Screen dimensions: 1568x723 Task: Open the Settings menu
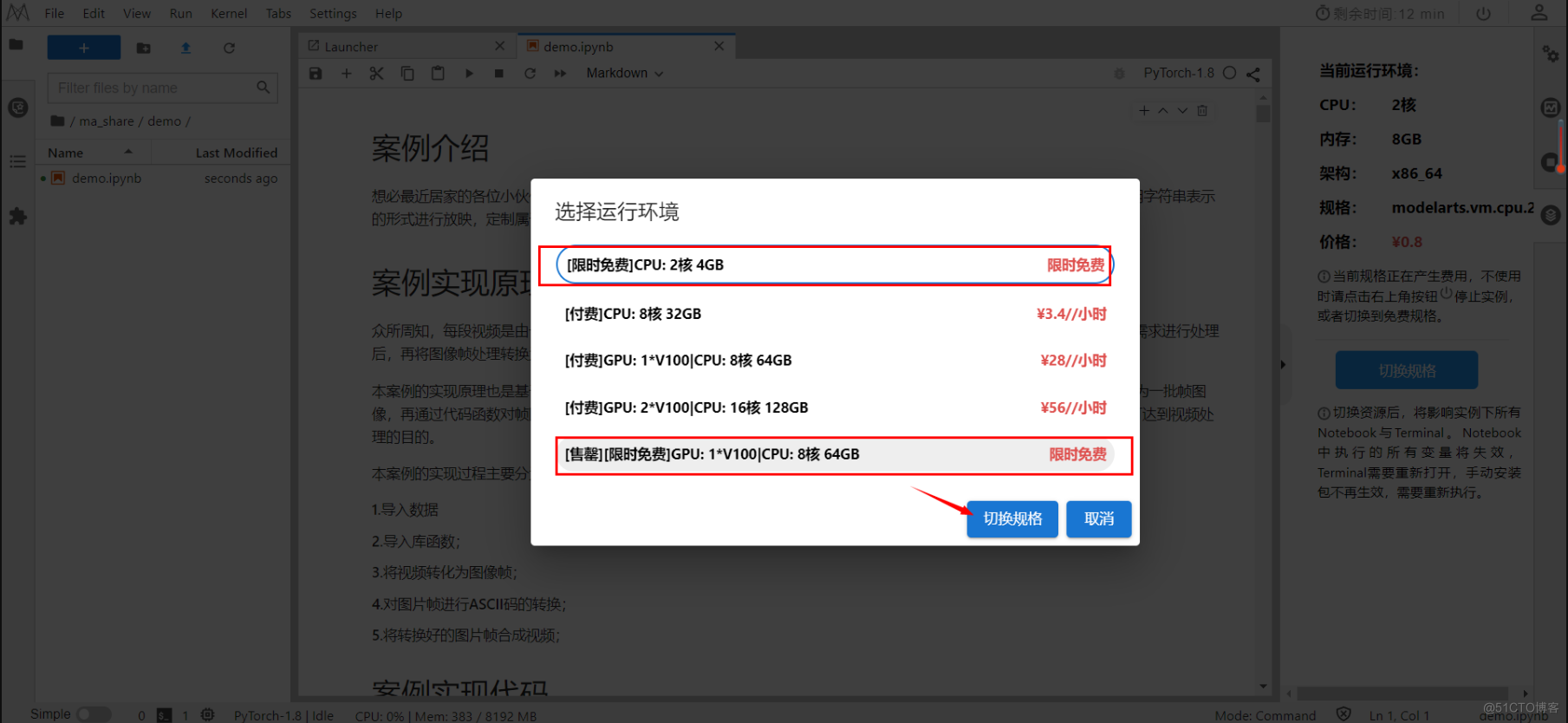(333, 14)
